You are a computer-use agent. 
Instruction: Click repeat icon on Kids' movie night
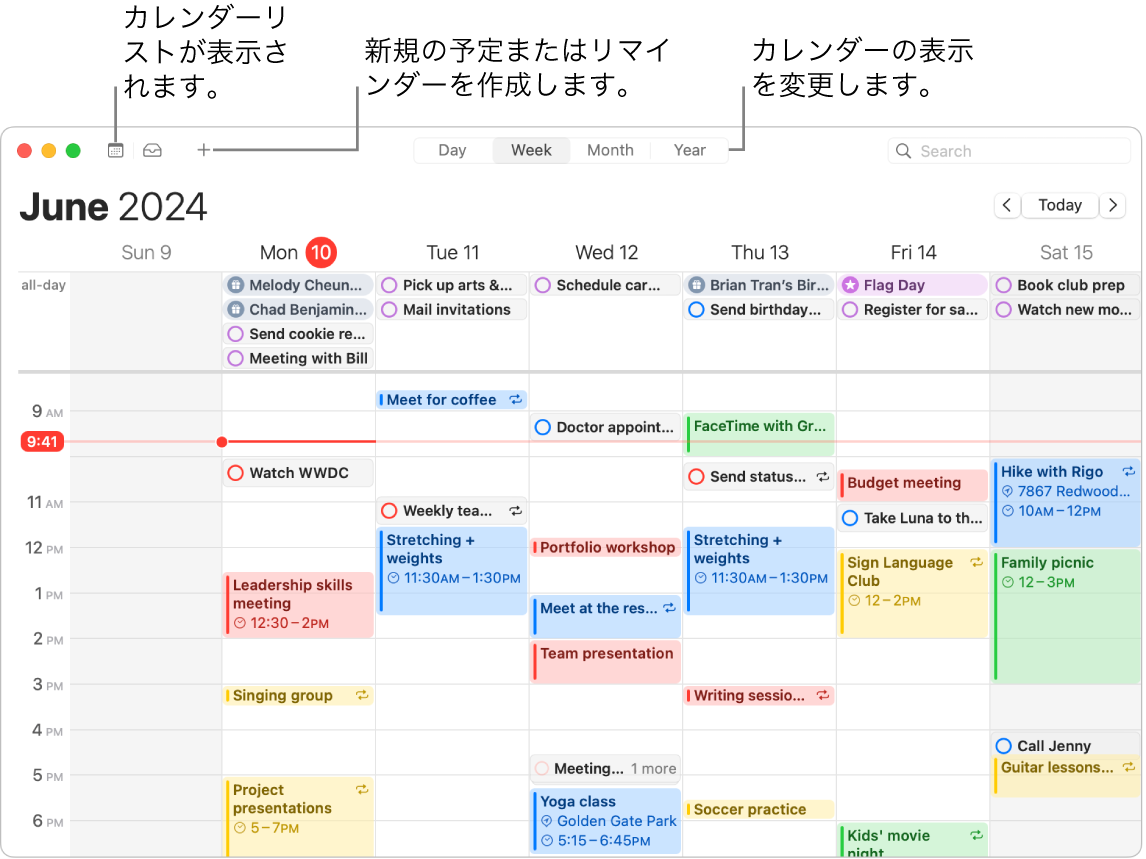(x=976, y=835)
